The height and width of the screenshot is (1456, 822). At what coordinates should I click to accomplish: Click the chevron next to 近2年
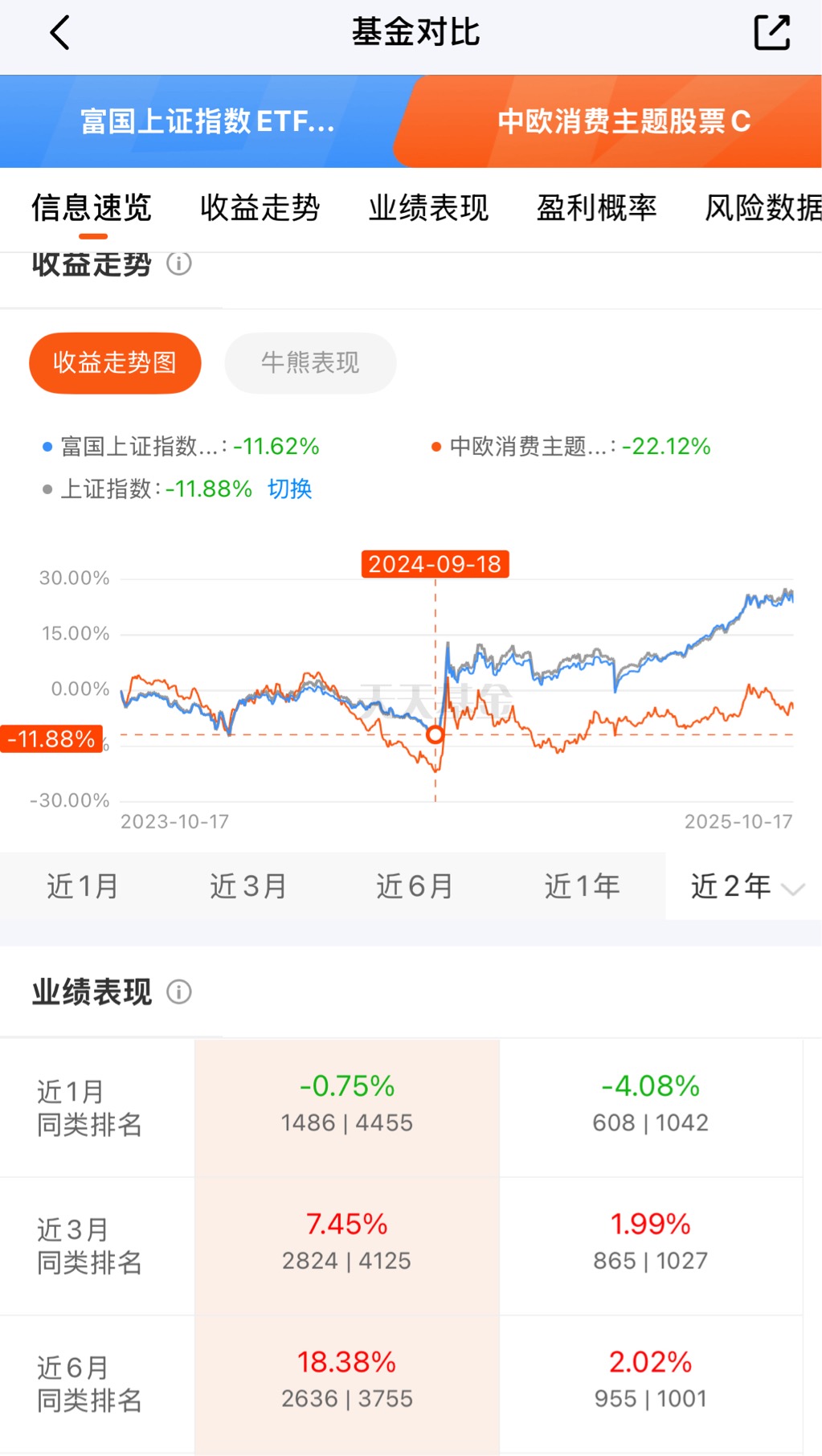pyautogui.click(x=793, y=889)
